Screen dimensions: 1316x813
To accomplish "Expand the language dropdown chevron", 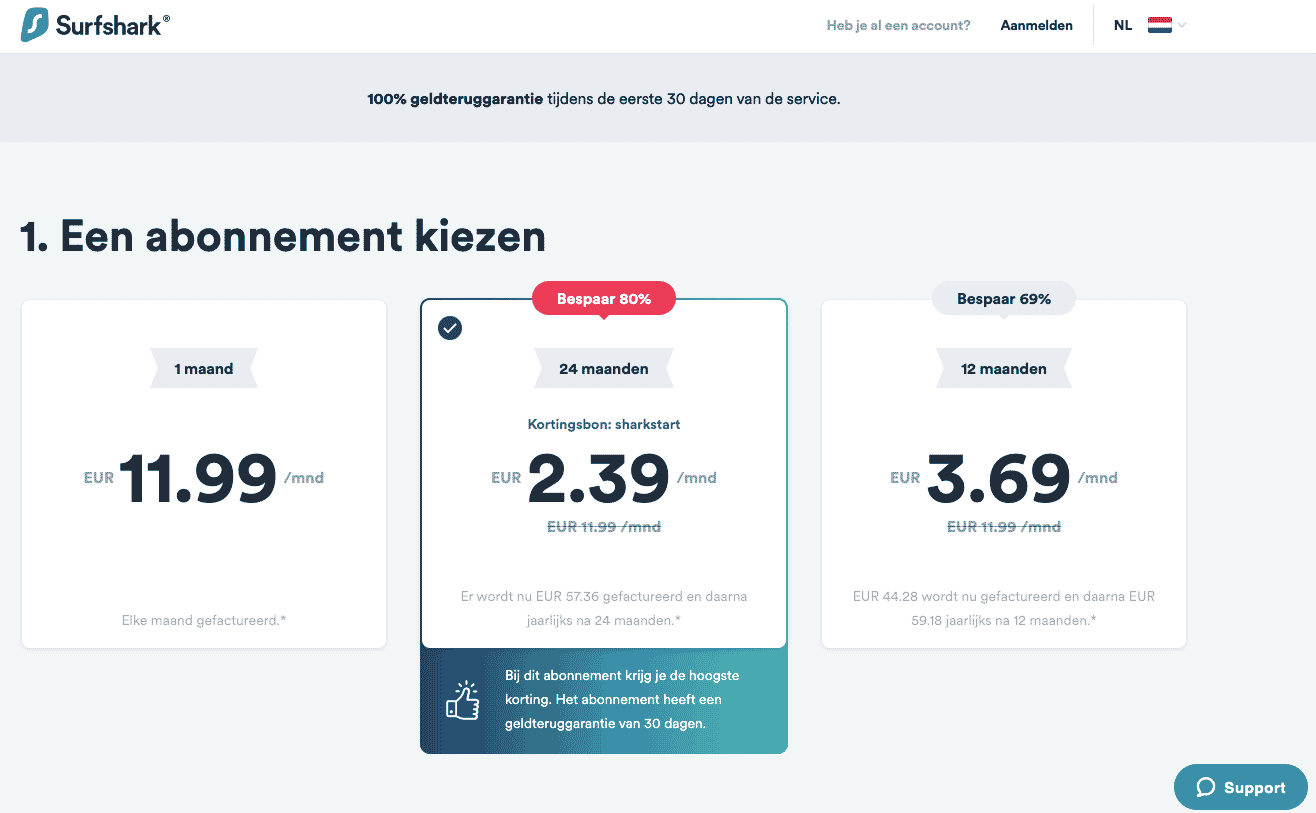I will click(1182, 26).
